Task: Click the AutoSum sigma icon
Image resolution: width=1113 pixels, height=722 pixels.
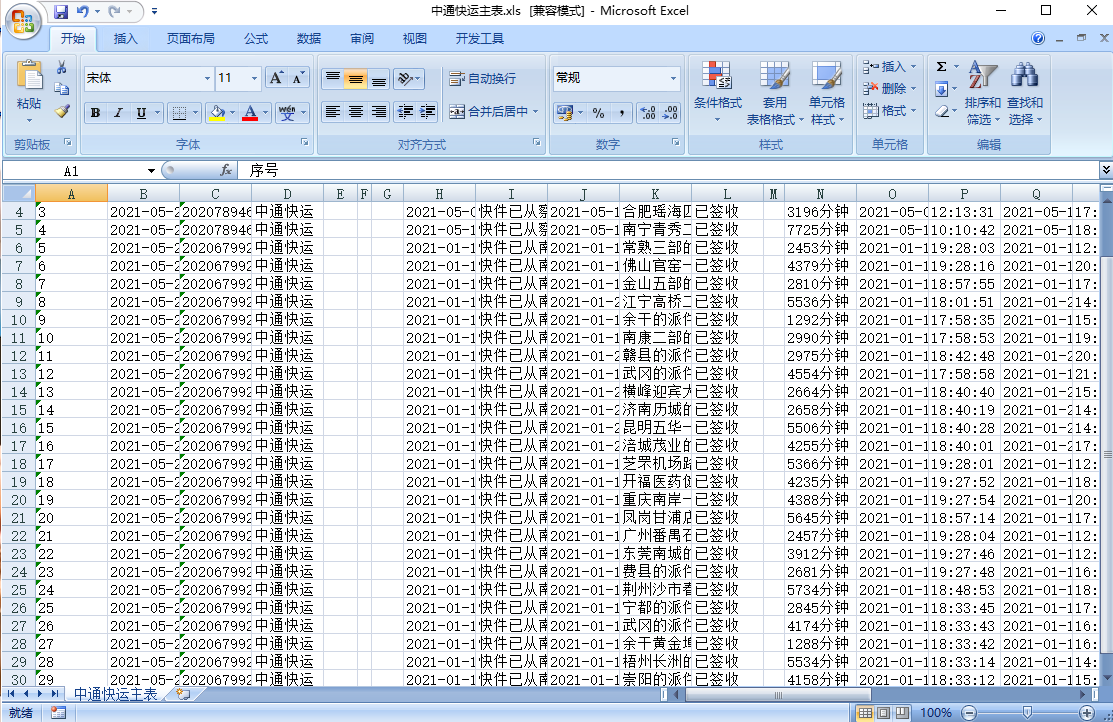Action: click(x=942, y=67)
